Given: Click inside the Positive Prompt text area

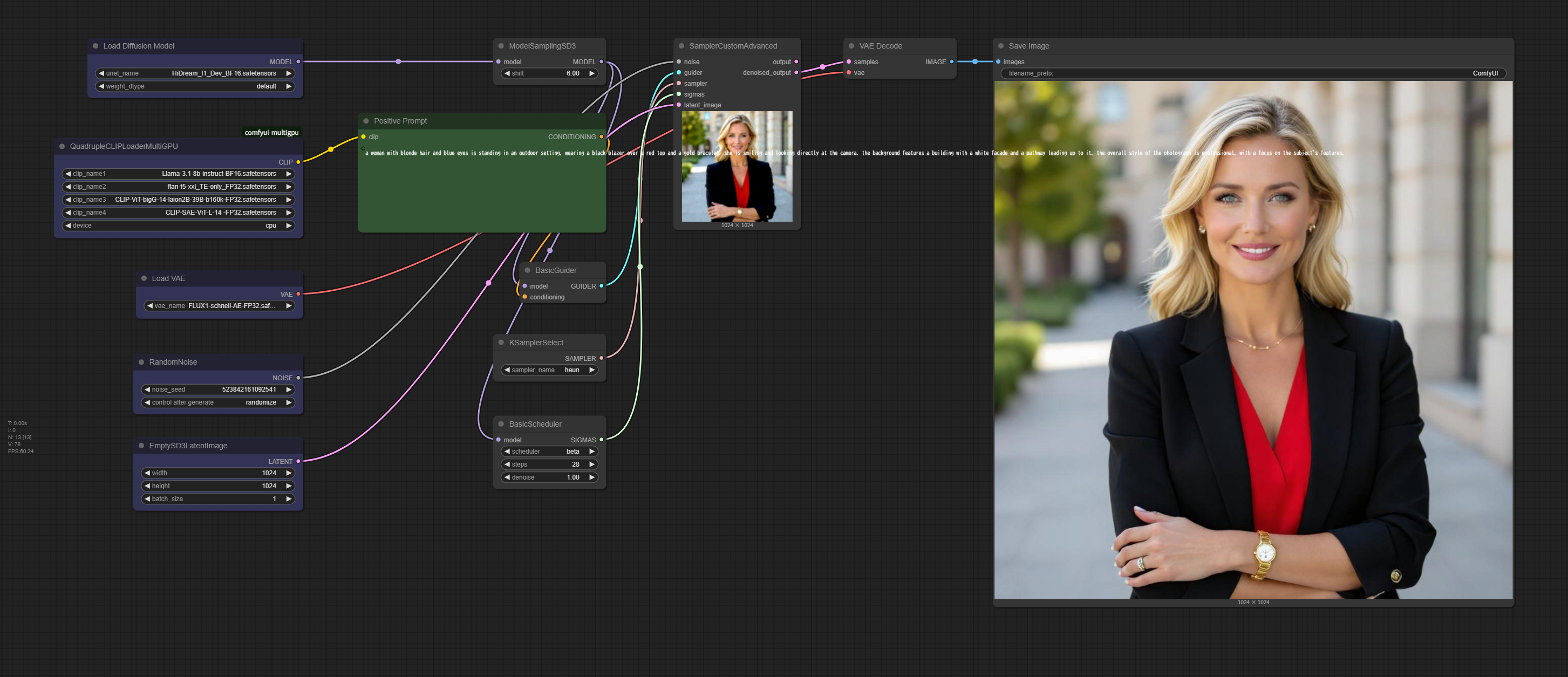Looking at the screenshot, I should (x=482, y=189).
